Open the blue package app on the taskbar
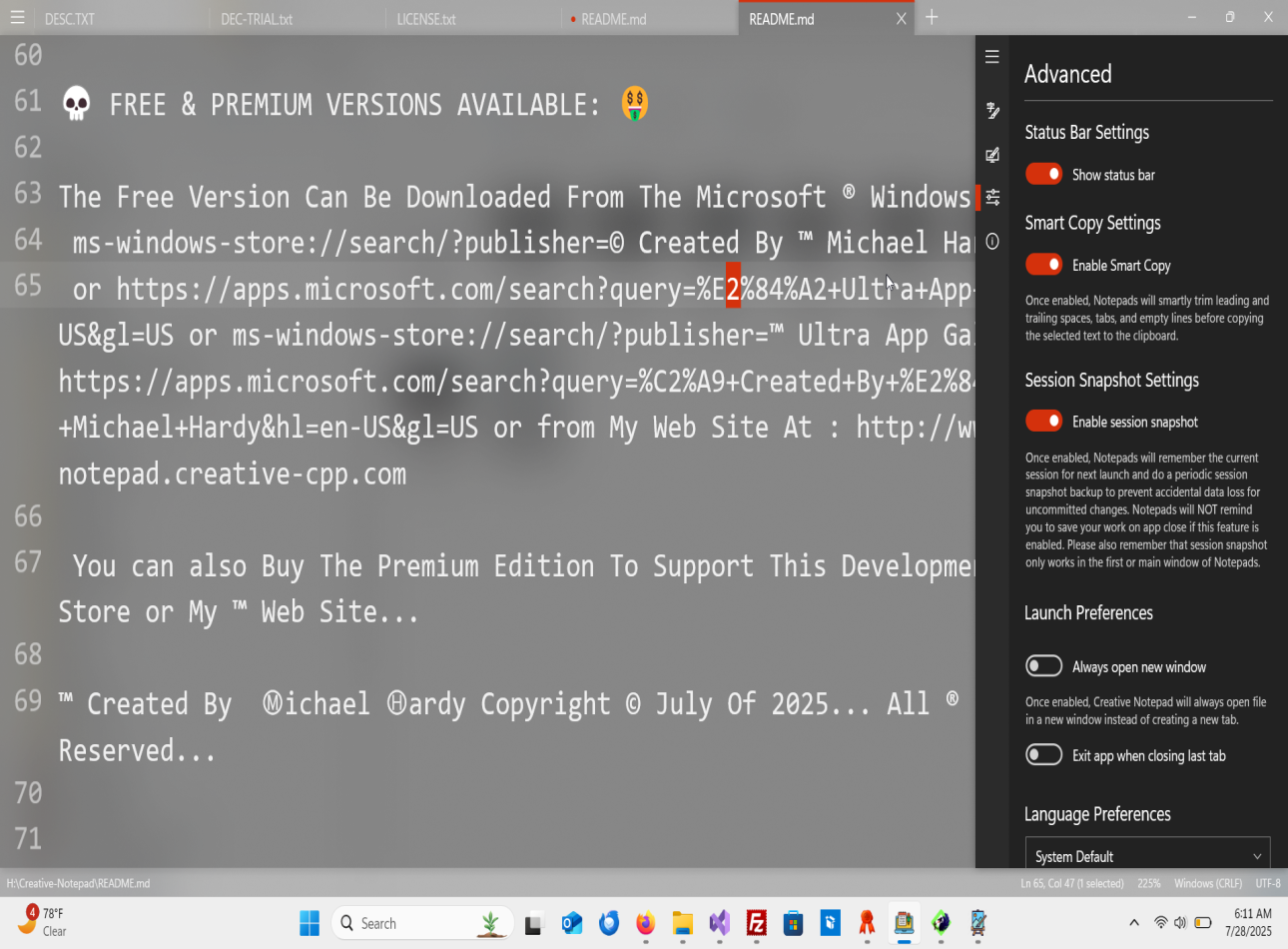 click(x=830, y=923)
